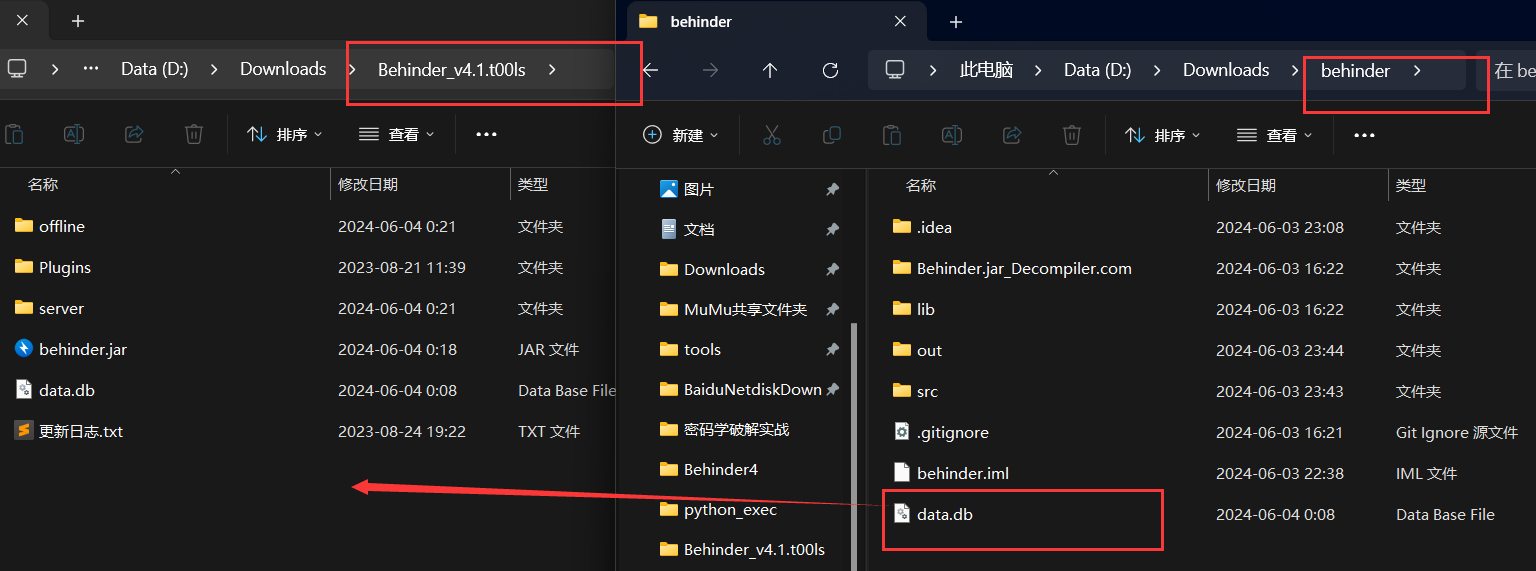The height and width of the screenshot is (571, 1536).
Task: Click the paste icon in left Behinder_v4.1.t00ls window
Action: [x=14, y=134]
